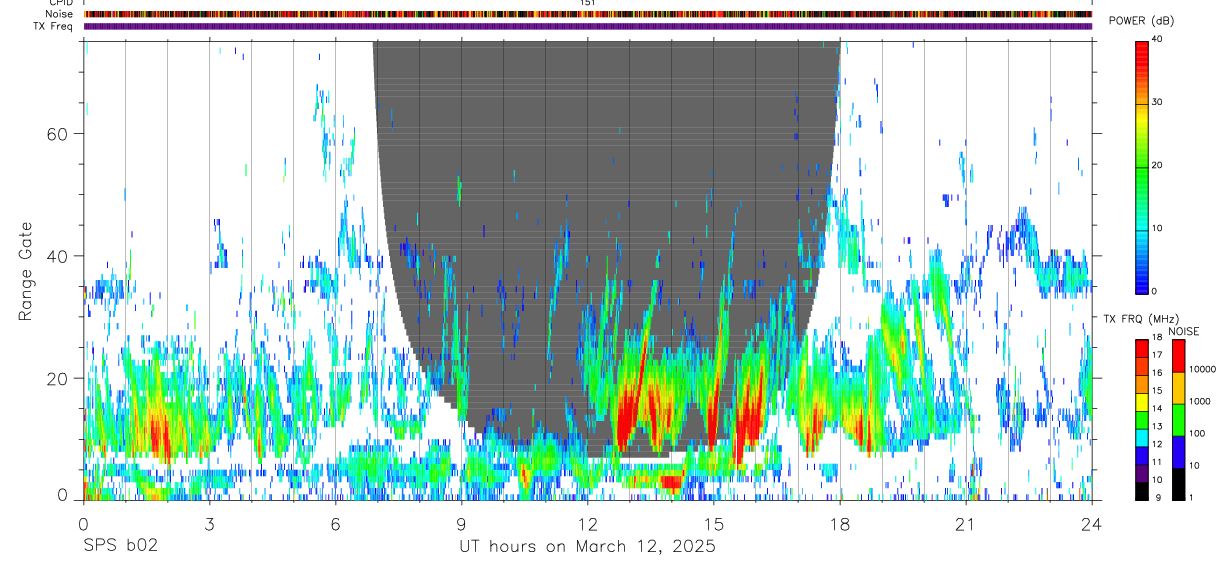This screenshot has width=1228, height=567.
Task: Click the 10 label on the power scale
Action: point(1157,228)
